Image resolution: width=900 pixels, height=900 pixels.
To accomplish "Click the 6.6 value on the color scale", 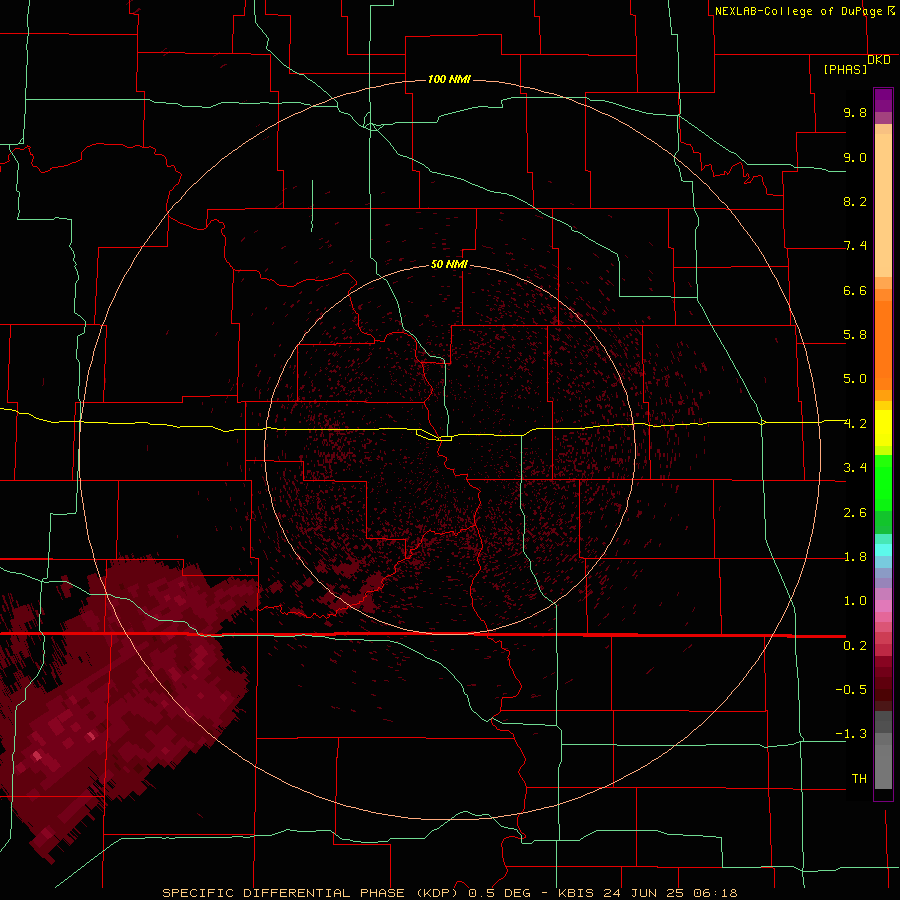I will click(855, 290).
